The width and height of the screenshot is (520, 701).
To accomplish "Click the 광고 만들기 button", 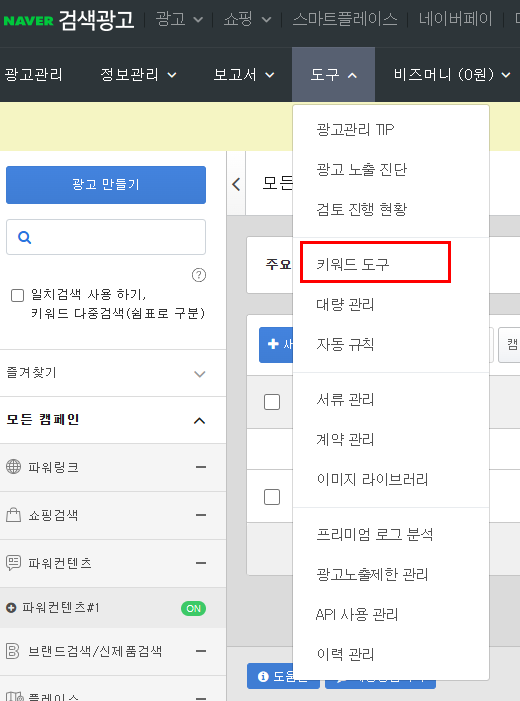I will 106,185.
